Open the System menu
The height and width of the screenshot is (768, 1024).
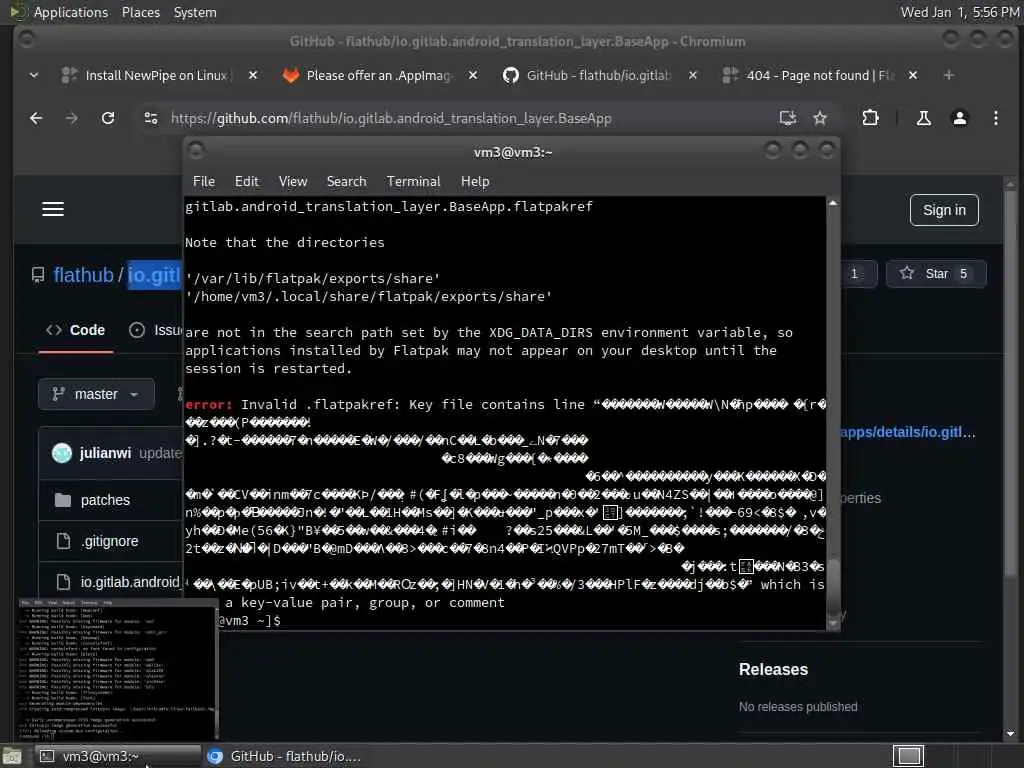(x=195, y=12)
